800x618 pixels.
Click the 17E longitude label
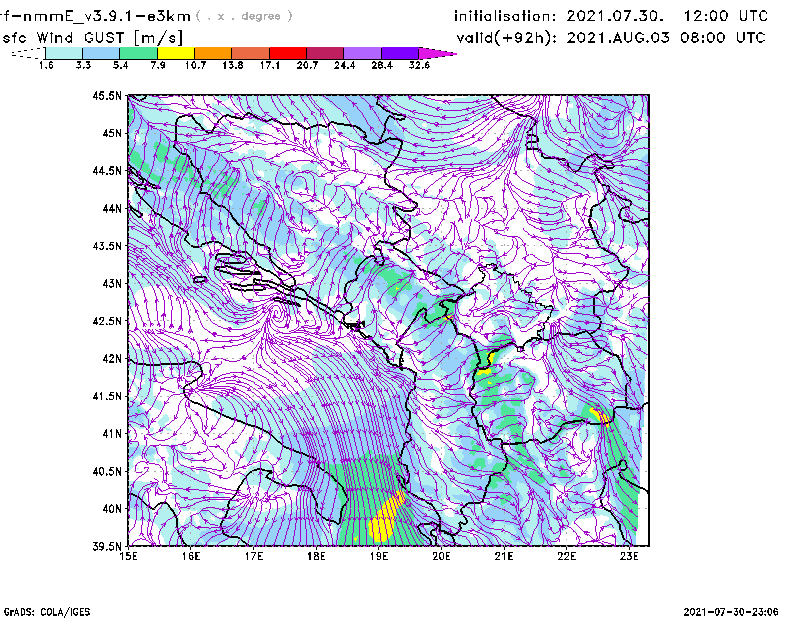(254, 556)
